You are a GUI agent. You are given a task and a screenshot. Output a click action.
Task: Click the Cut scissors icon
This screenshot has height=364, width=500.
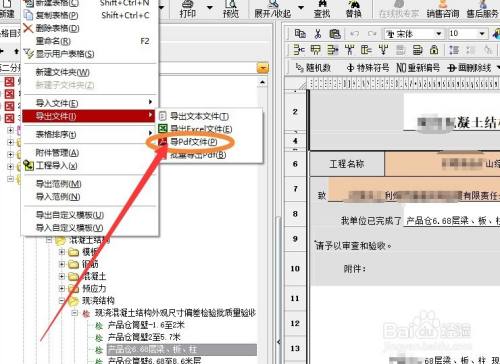(318, 34)
